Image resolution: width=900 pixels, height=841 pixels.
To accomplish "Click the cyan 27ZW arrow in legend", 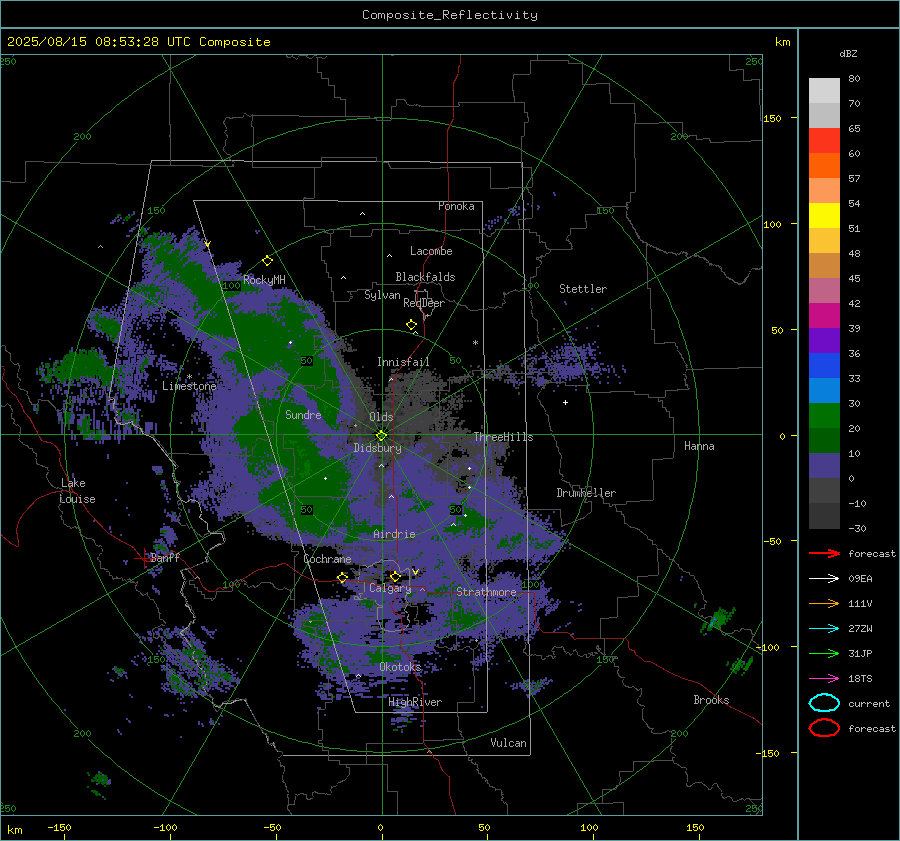I will 824,629.
